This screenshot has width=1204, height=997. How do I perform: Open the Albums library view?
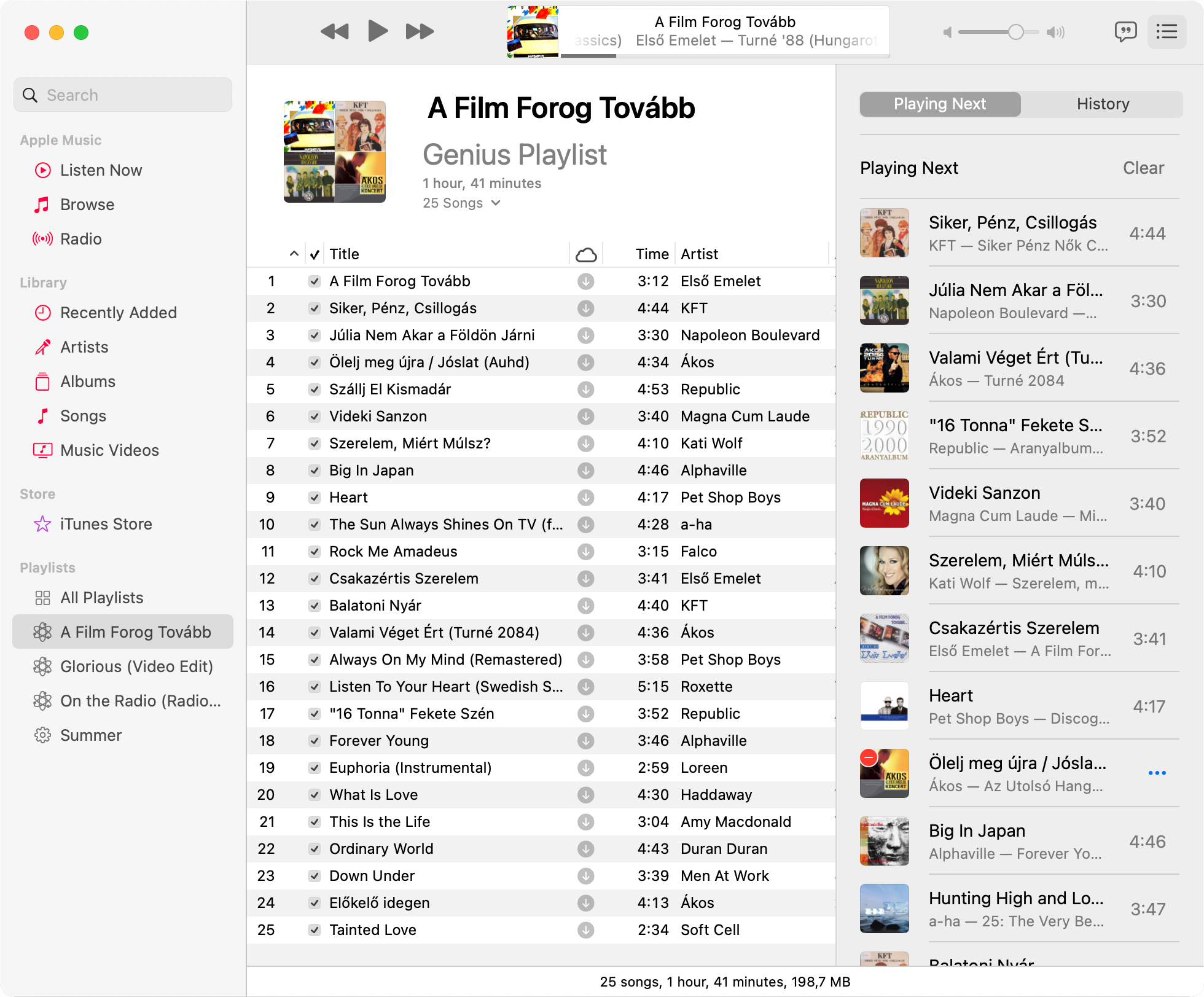[123, 381]
